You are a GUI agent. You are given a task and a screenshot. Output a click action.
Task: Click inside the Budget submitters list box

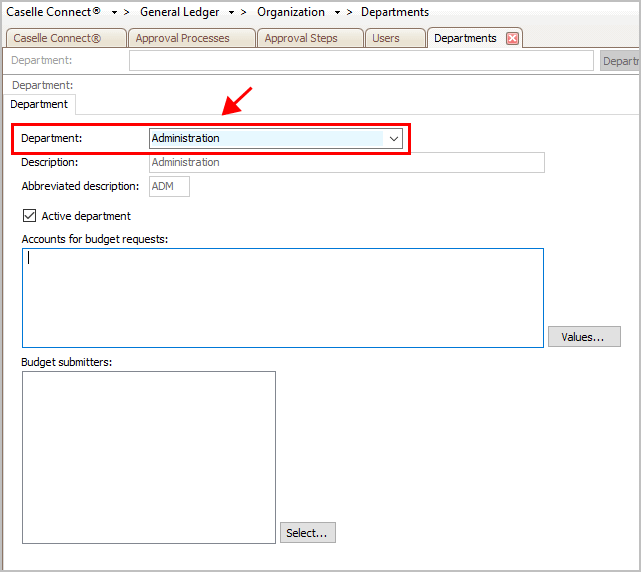click(148, 457)
